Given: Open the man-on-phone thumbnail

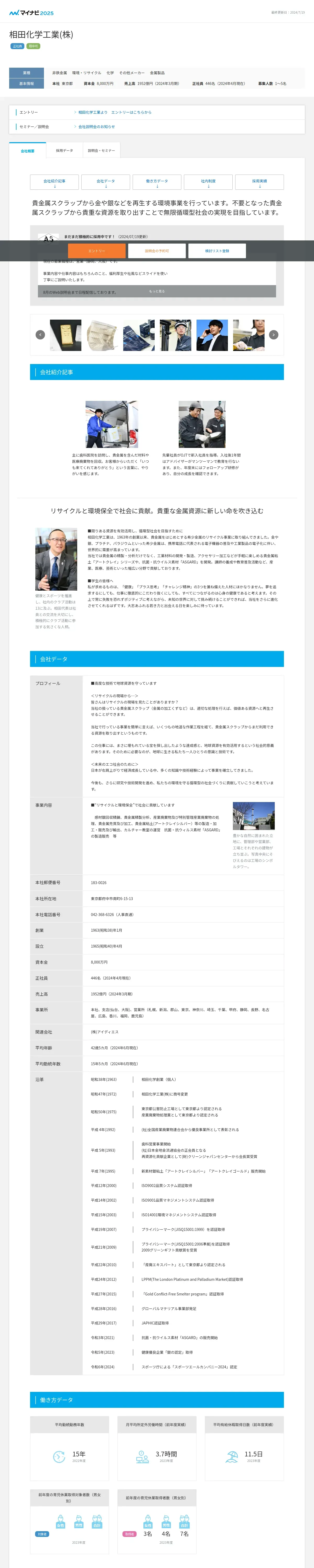Looking at the screenshot, I should coord(212,335).
